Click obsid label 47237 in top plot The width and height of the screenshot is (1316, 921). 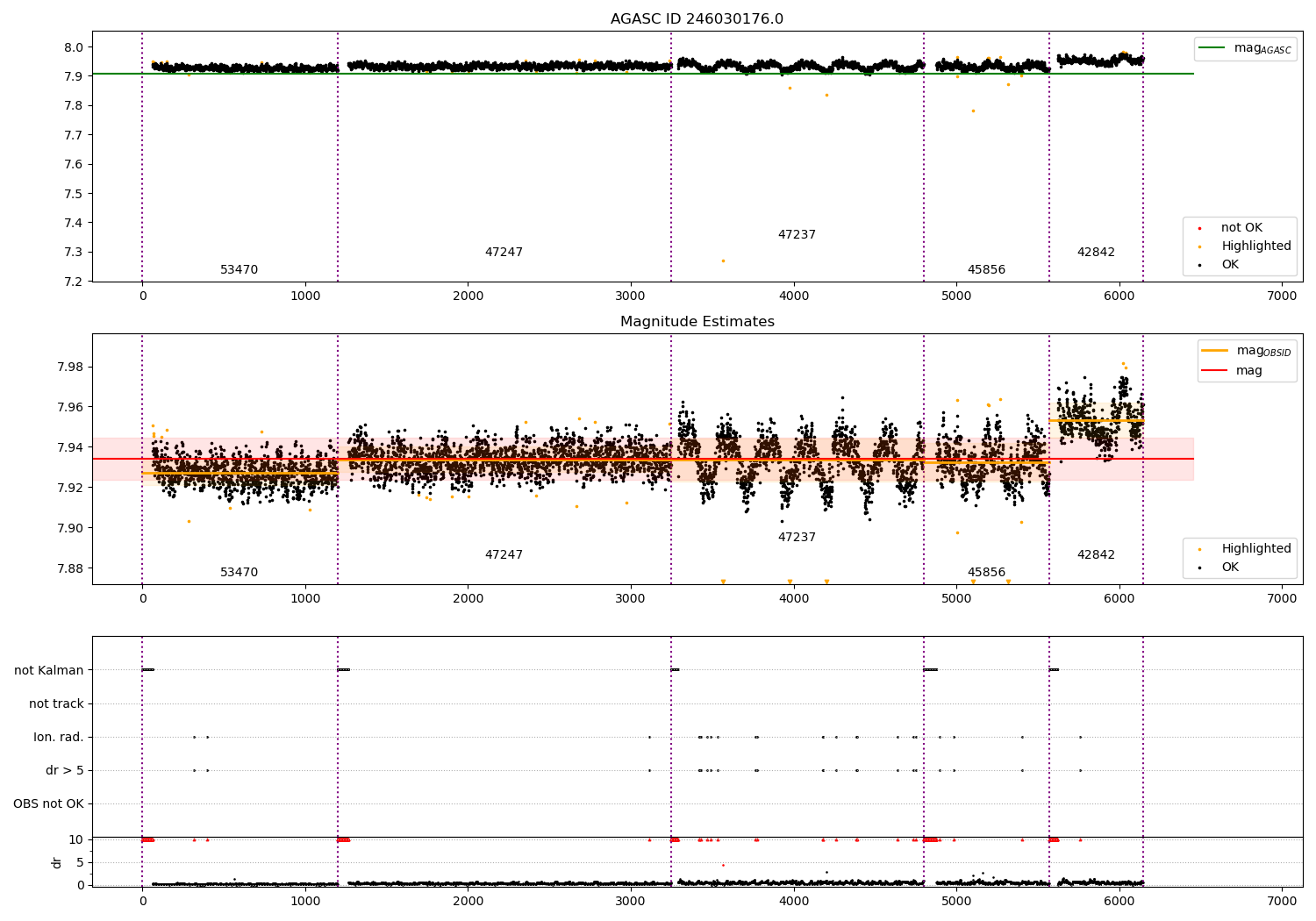tap(797, 235)
